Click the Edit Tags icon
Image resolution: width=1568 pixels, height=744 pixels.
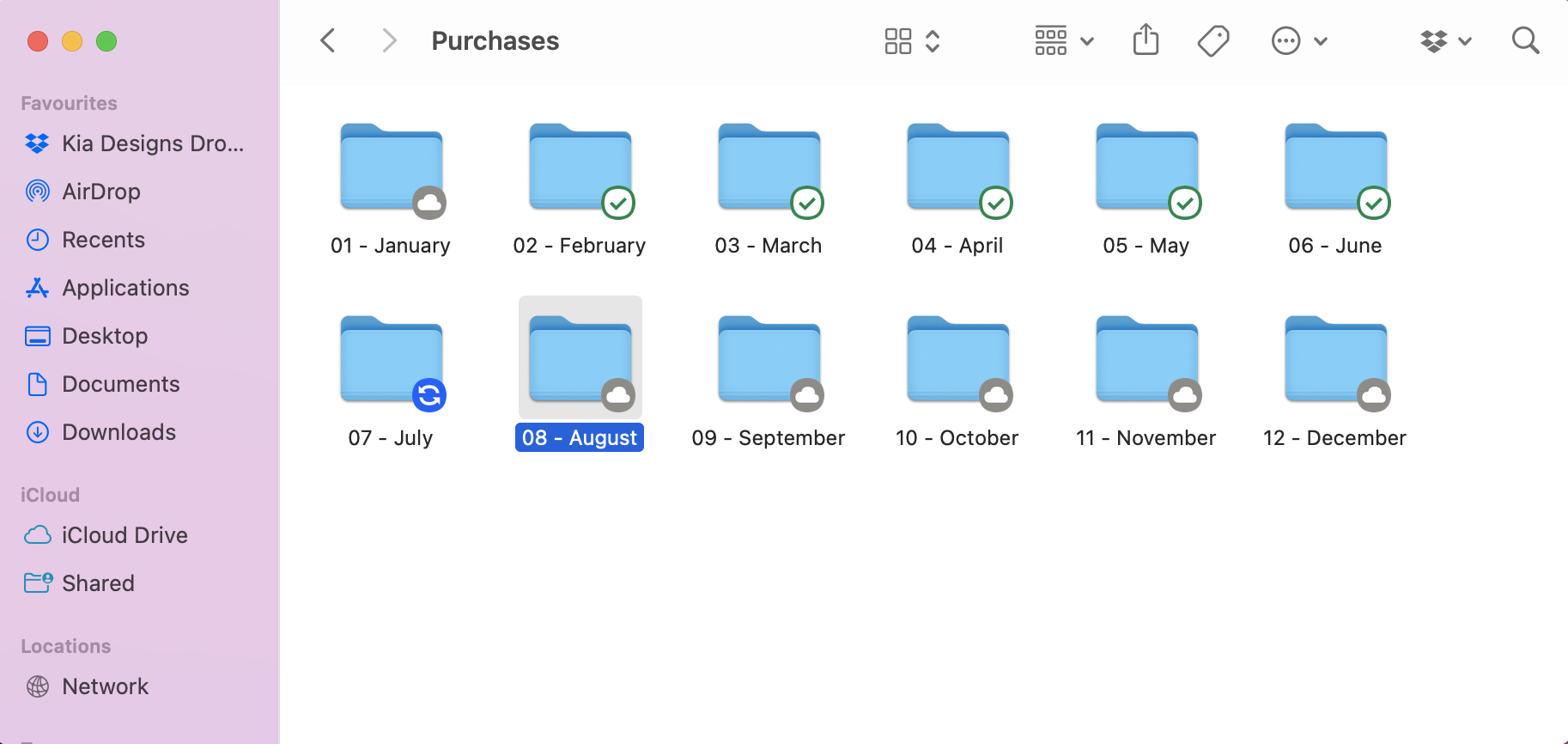[x=1212, y=40]
